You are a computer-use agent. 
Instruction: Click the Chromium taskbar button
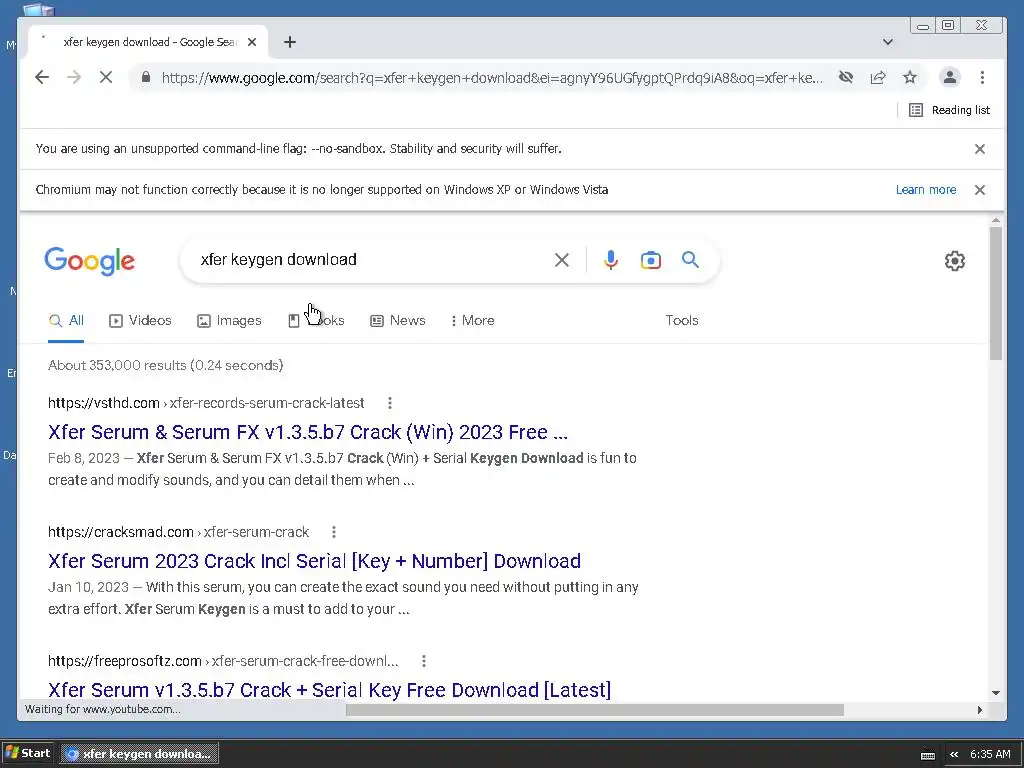pos(140,754)
